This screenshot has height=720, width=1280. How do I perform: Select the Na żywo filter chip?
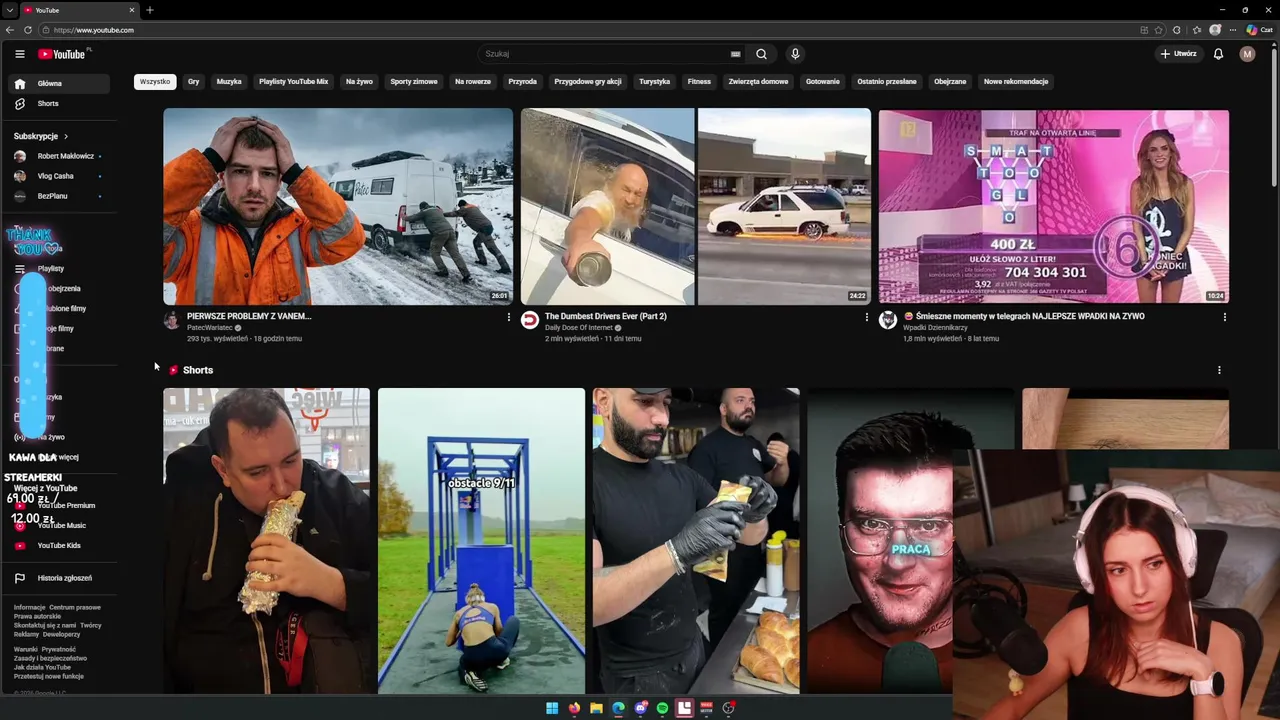[x=359, y=82]
